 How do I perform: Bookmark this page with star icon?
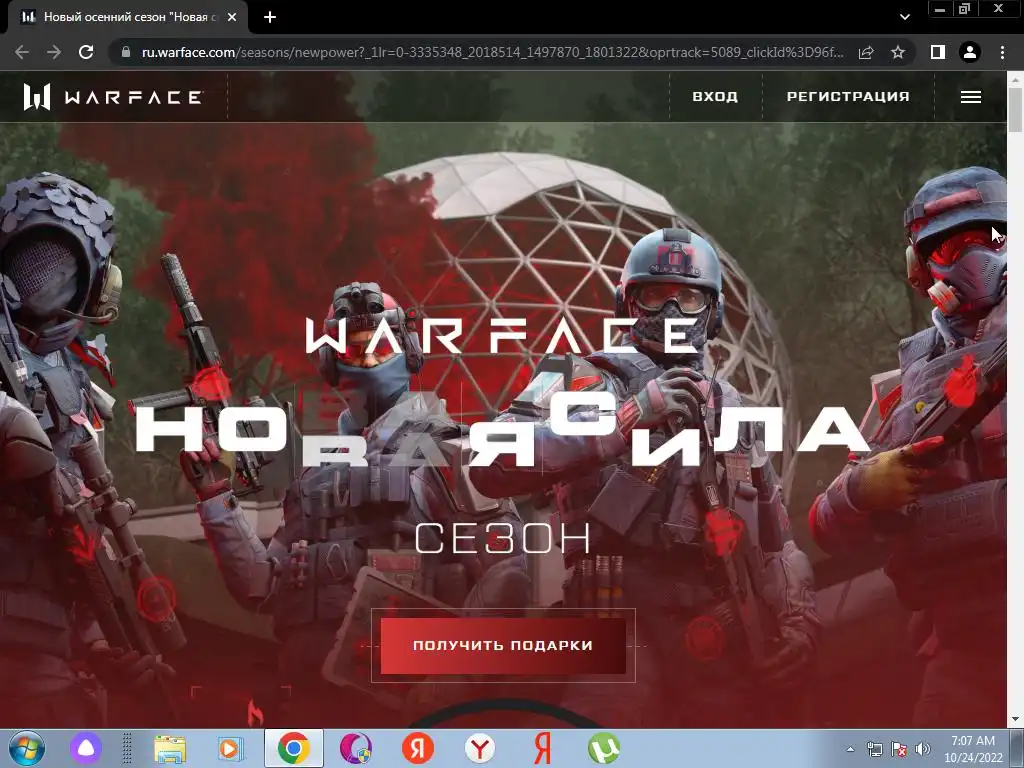(898, 52)
